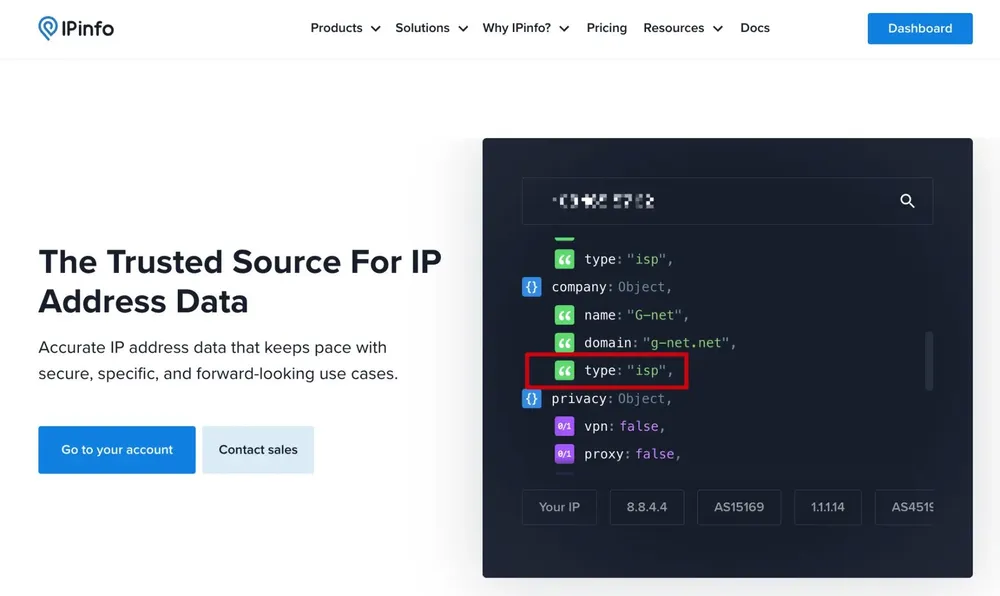Expand the Products dropdown menu

345,28
